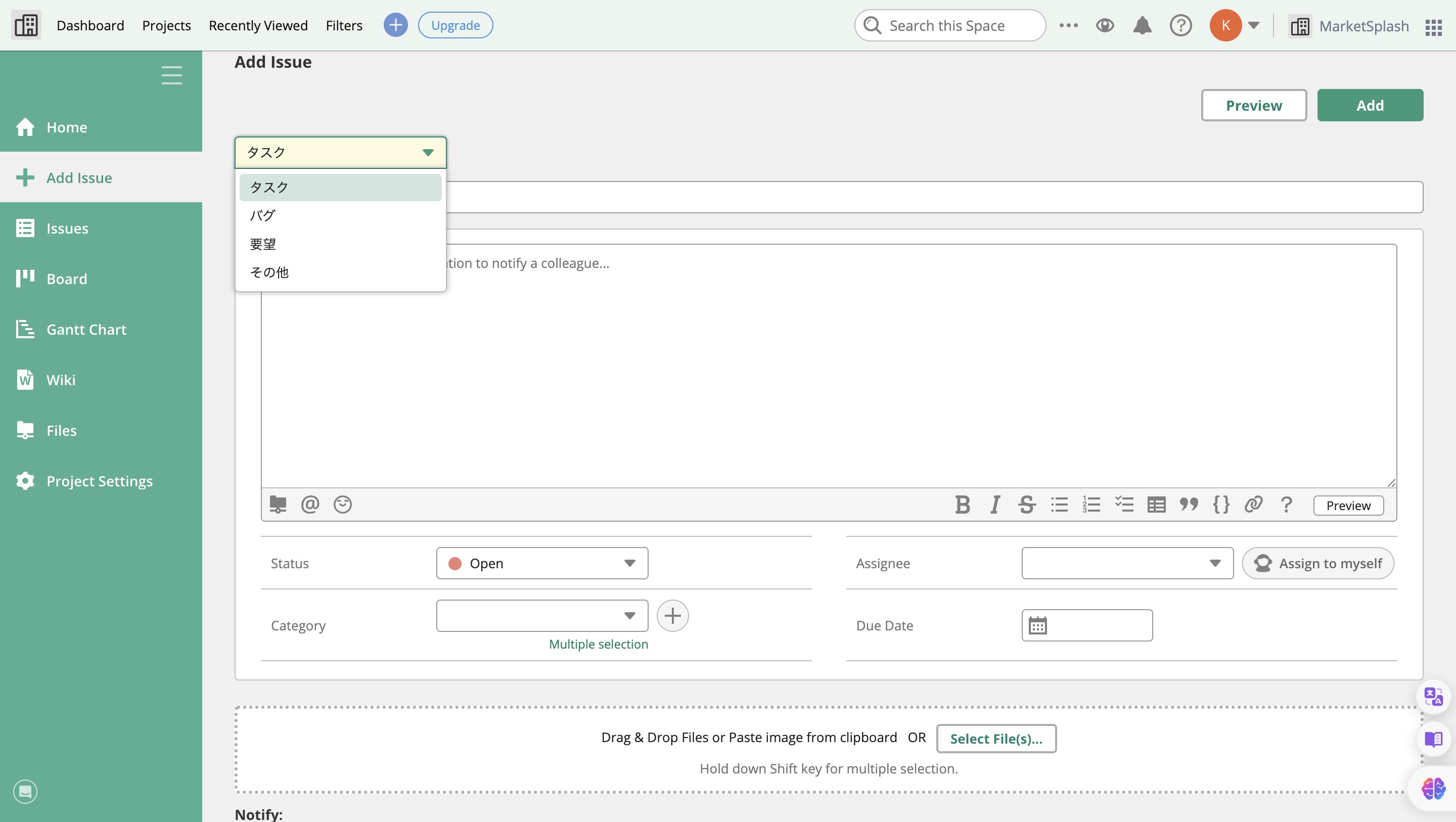Open the Category dropdown
Screen dimensions: 1456x822
(x=541, y=616)
